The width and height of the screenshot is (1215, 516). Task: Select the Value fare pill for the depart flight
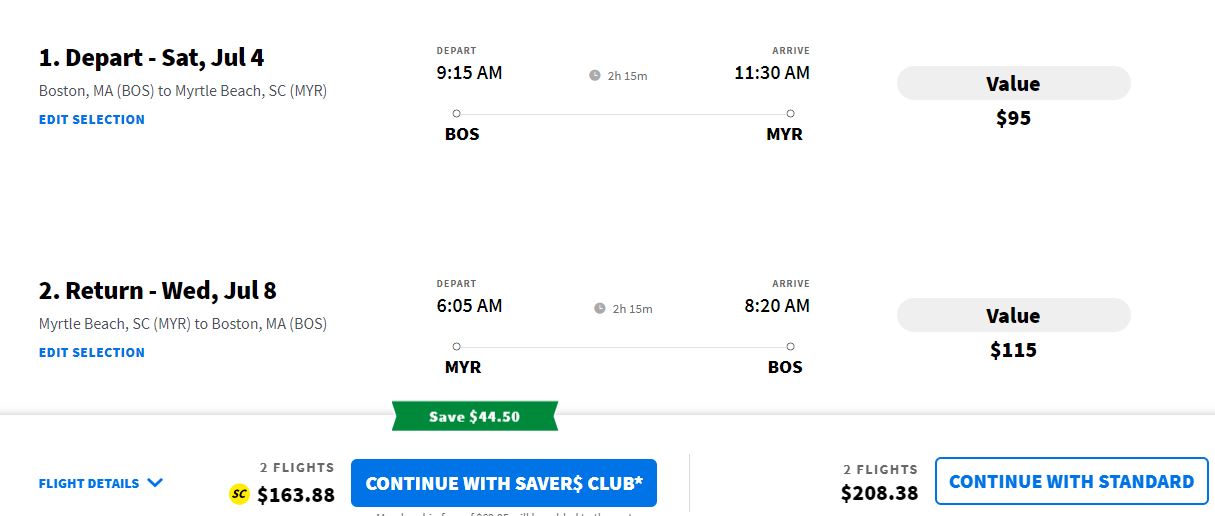pyautogui.click(x=1013, y=84)
